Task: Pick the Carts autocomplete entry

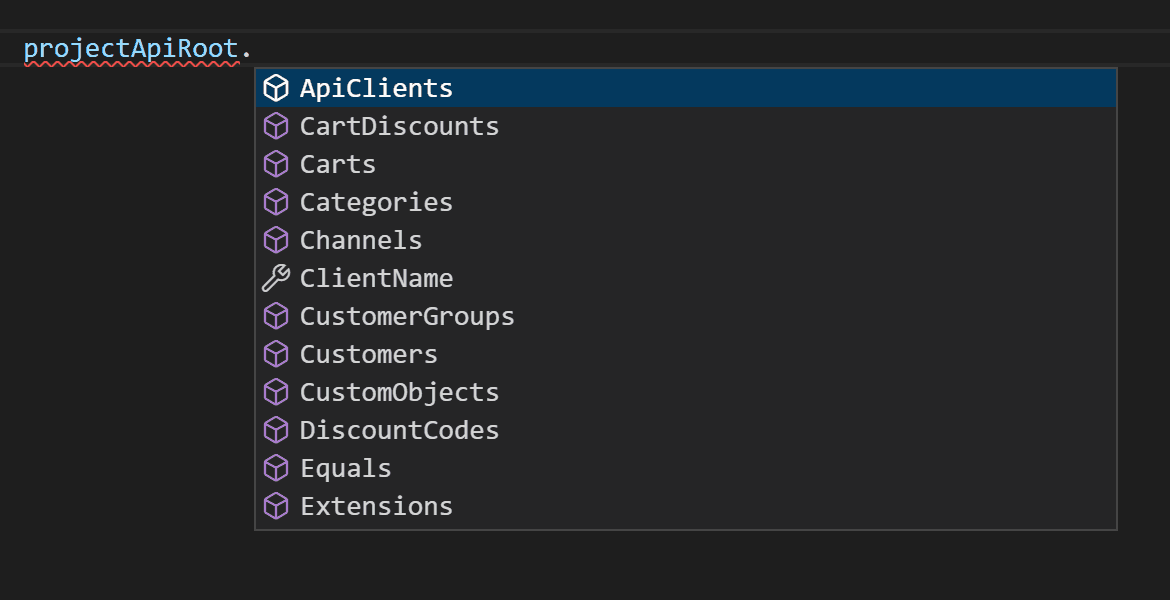Action: point(338,165)
